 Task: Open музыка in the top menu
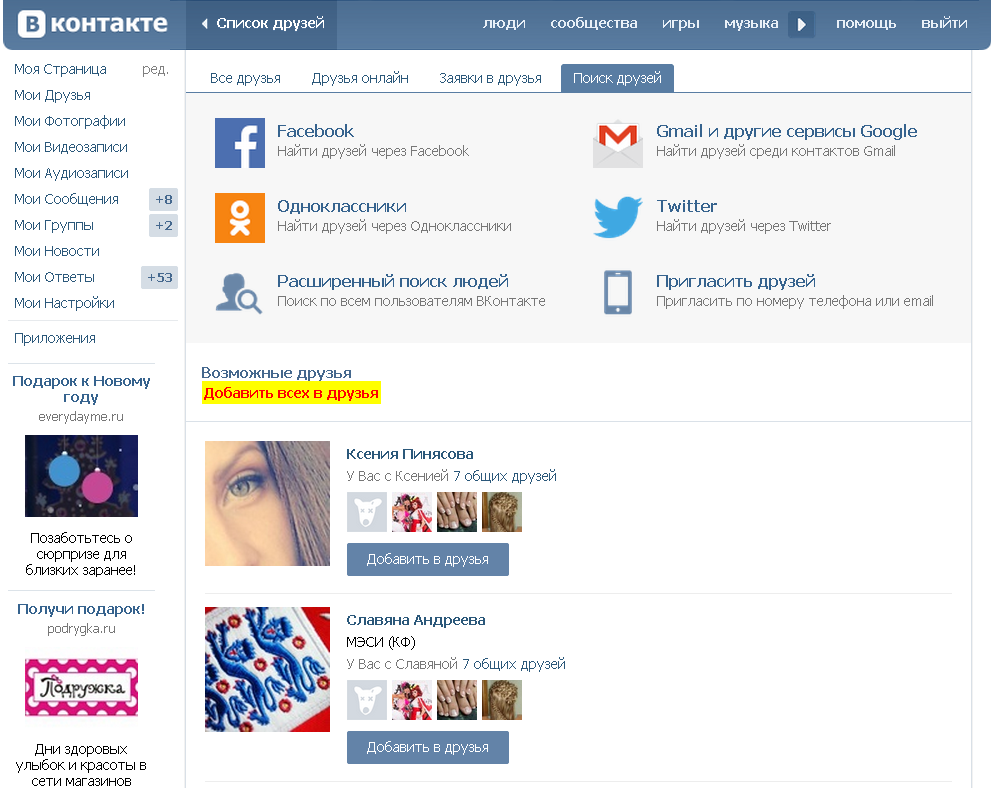[x=751, y=23]
